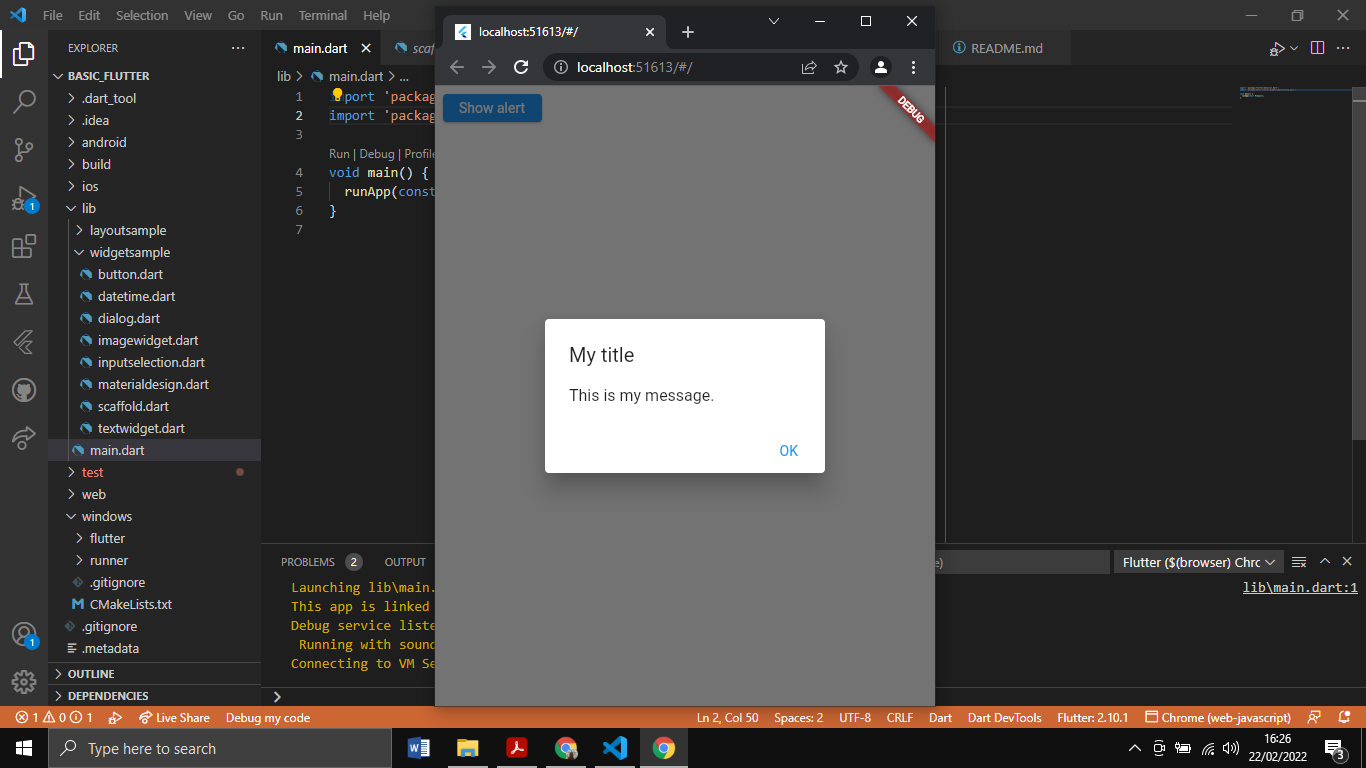1366x768 pixels.
Task: Click the notifications bell in the status bar
Action: (1345, 717)
